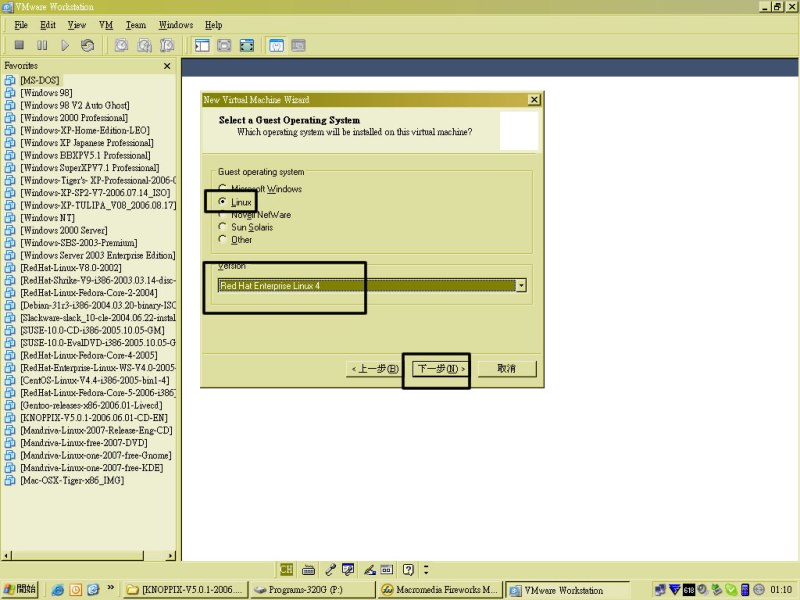Screen dimensions: 800x600
Task: Select [Windows NT] in Favorites
Action: tap(47, 218)
